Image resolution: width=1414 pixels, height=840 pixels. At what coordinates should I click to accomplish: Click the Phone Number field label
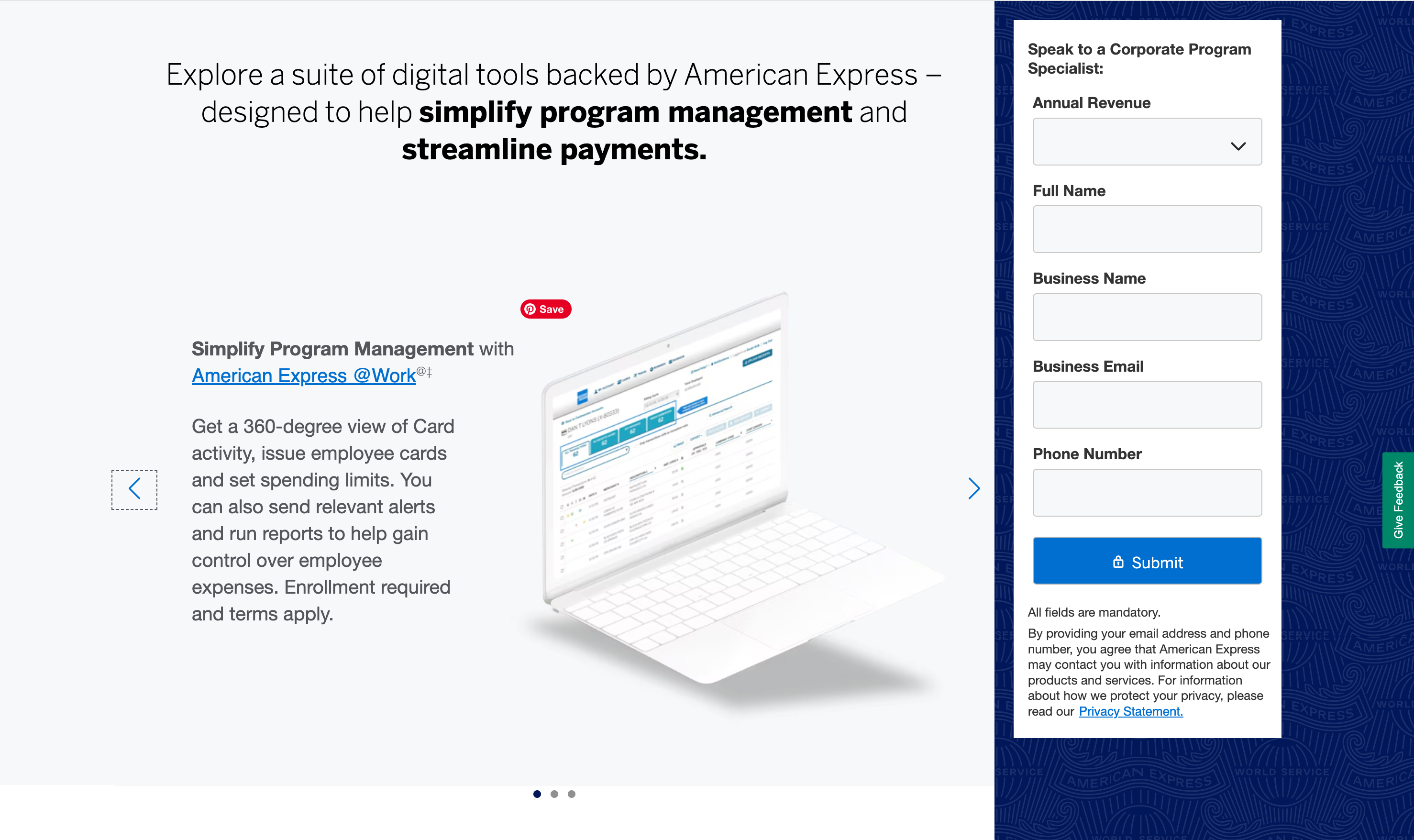(x=1086, y=454)
